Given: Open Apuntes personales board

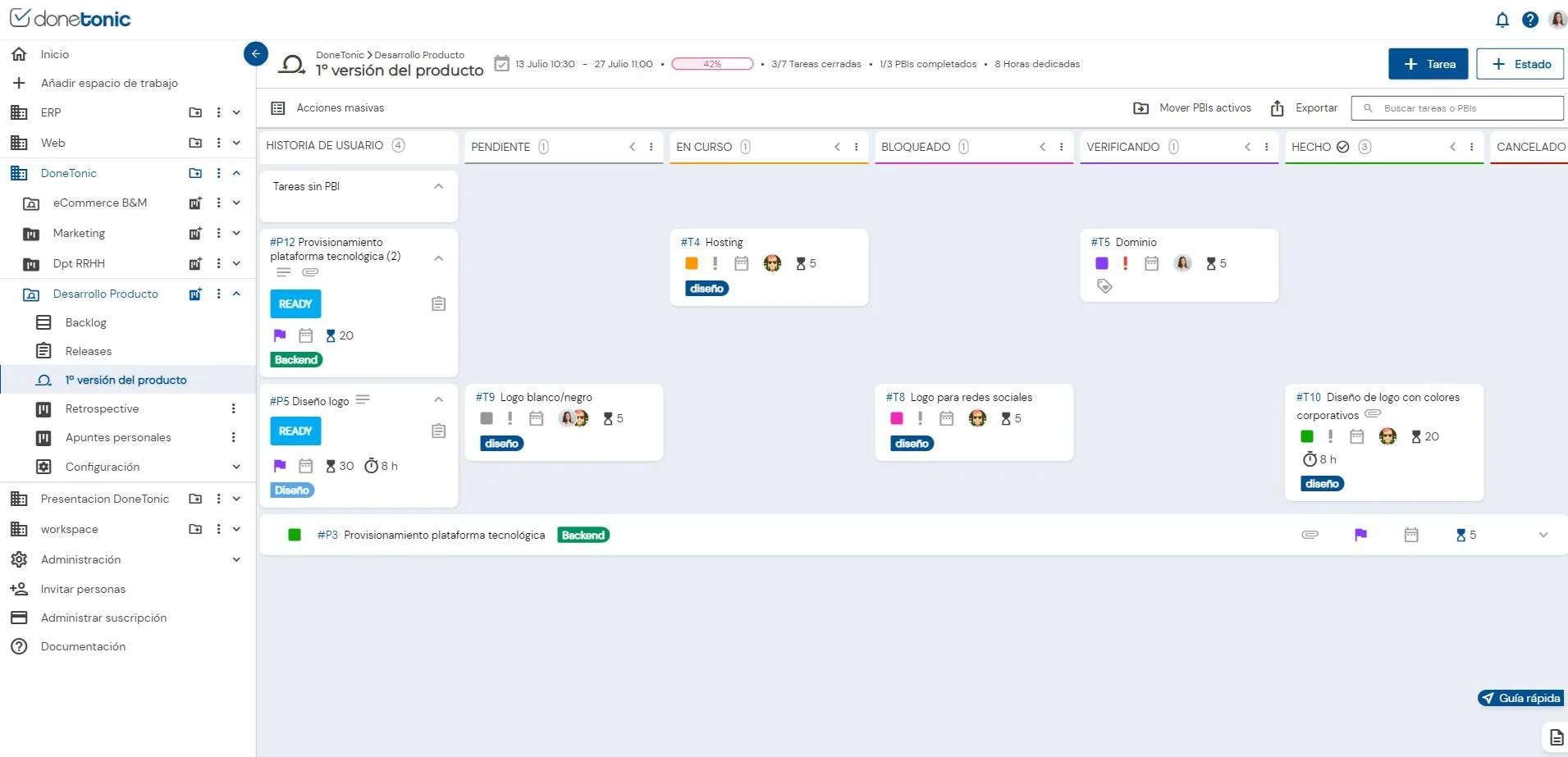Looking at the screenshot, I should point(118,437).
